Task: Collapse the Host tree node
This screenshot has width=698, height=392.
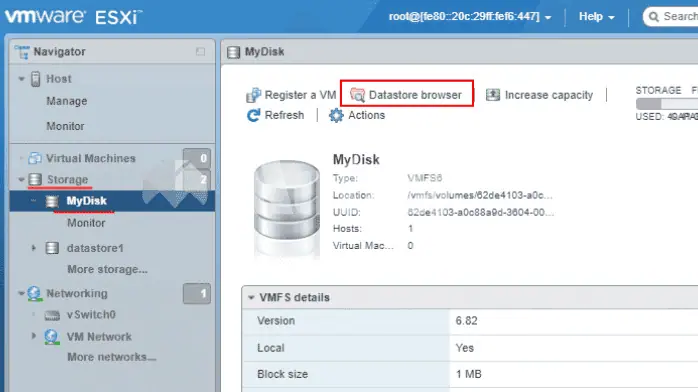Action: pos(21,79)
